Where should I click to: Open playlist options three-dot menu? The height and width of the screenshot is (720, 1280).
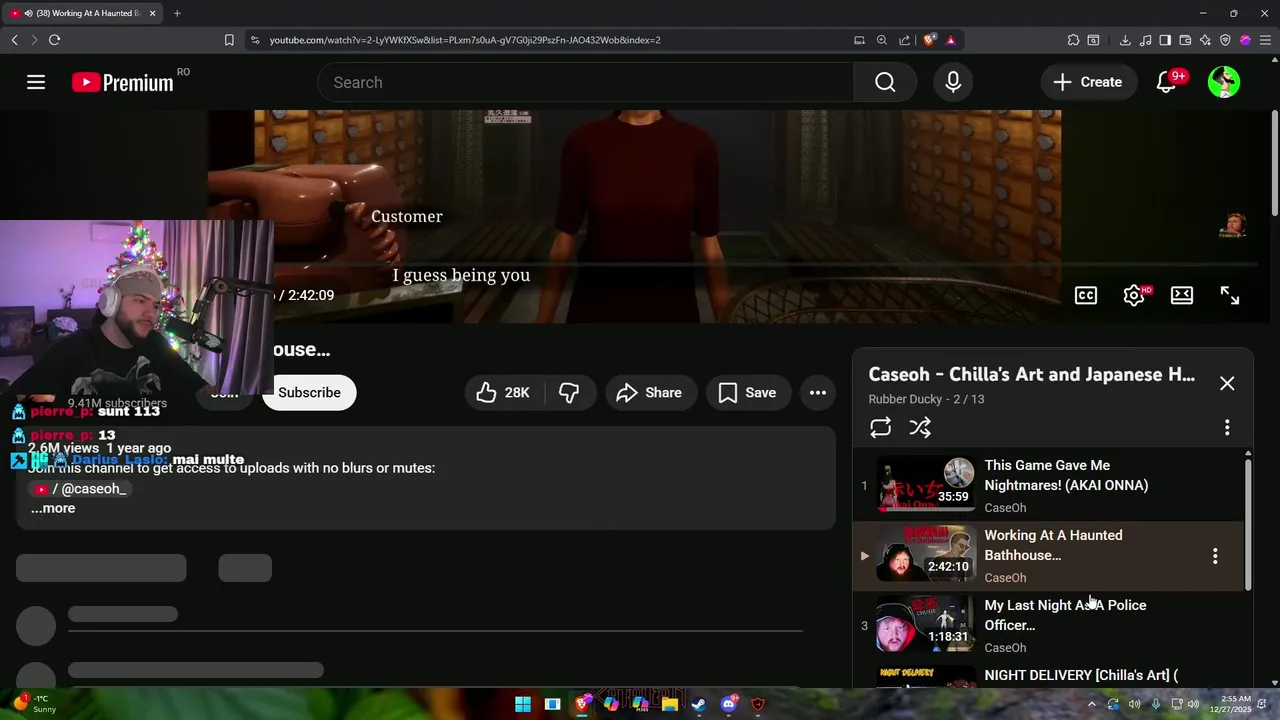point(1227,428)
